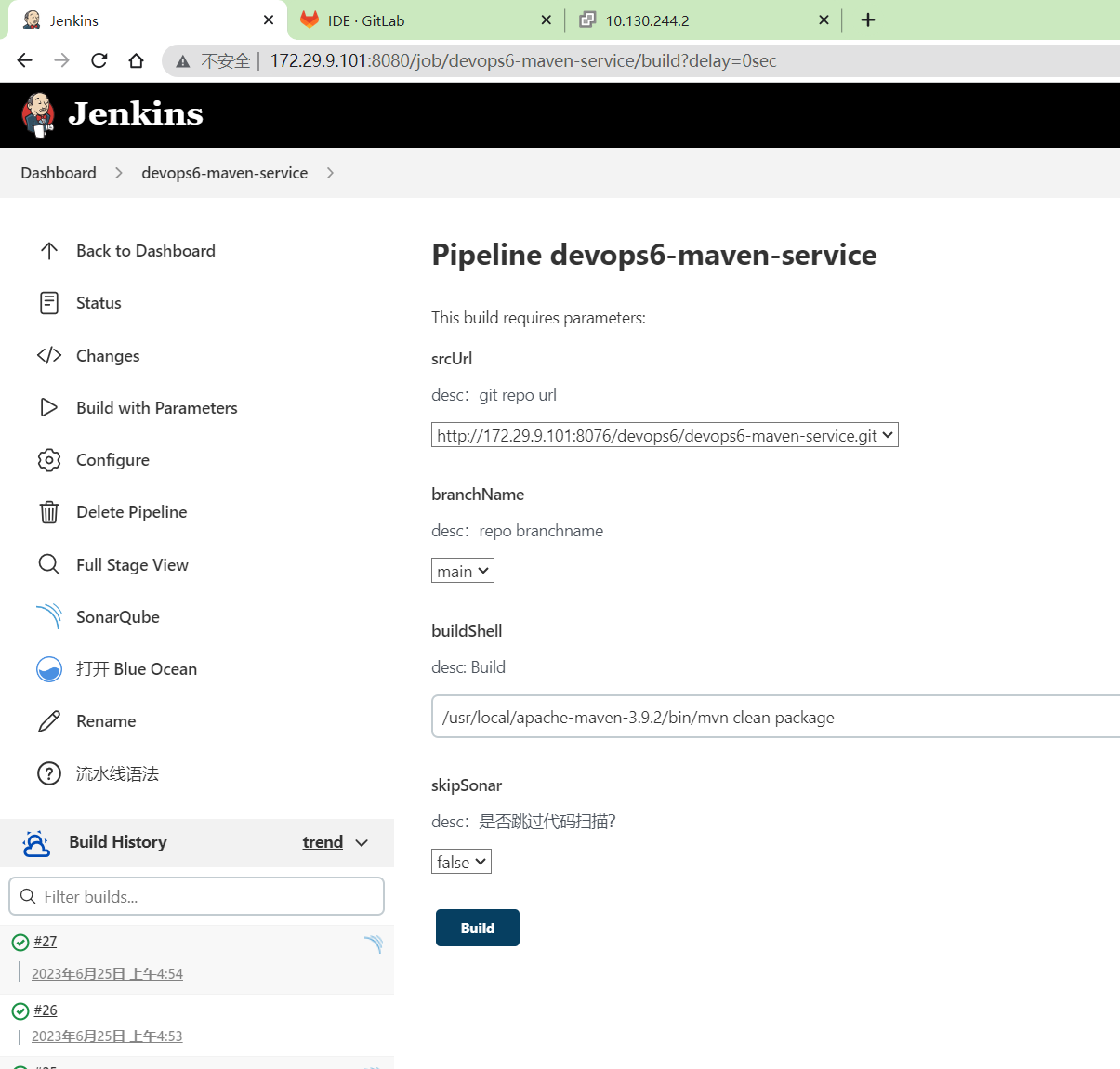The image size is (1120, 1069).
Task: Click the Back to Dashboard arrow icon
Action: point(49,251)
